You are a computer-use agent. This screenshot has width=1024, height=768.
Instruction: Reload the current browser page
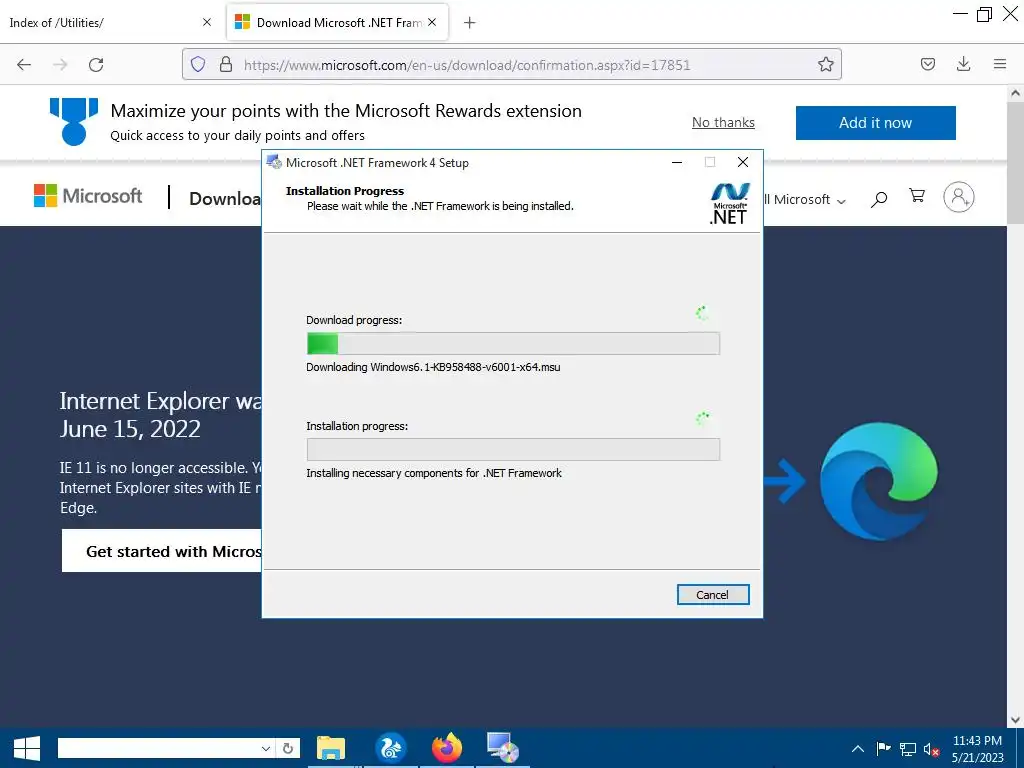coord(96,65)
